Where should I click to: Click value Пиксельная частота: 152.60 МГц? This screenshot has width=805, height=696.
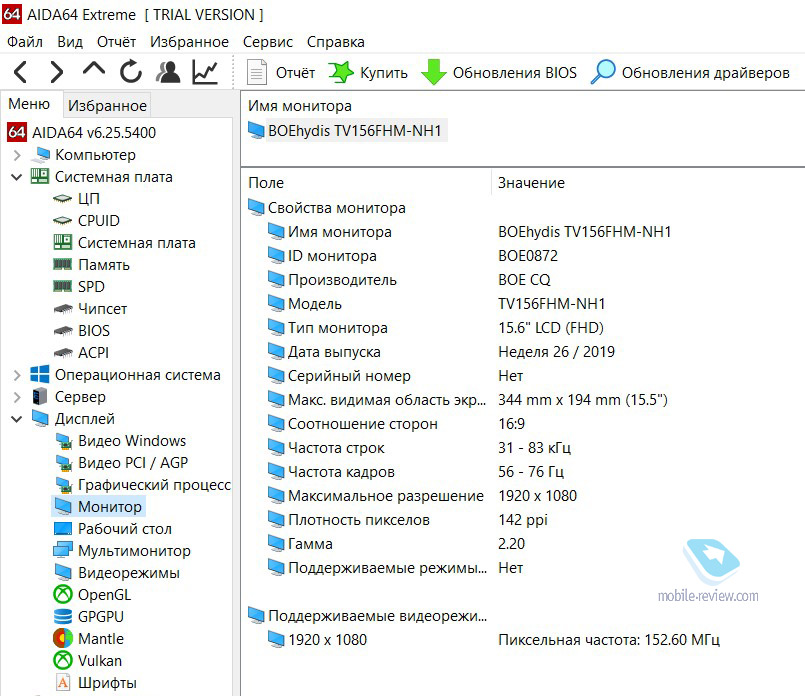coord(609,640)
